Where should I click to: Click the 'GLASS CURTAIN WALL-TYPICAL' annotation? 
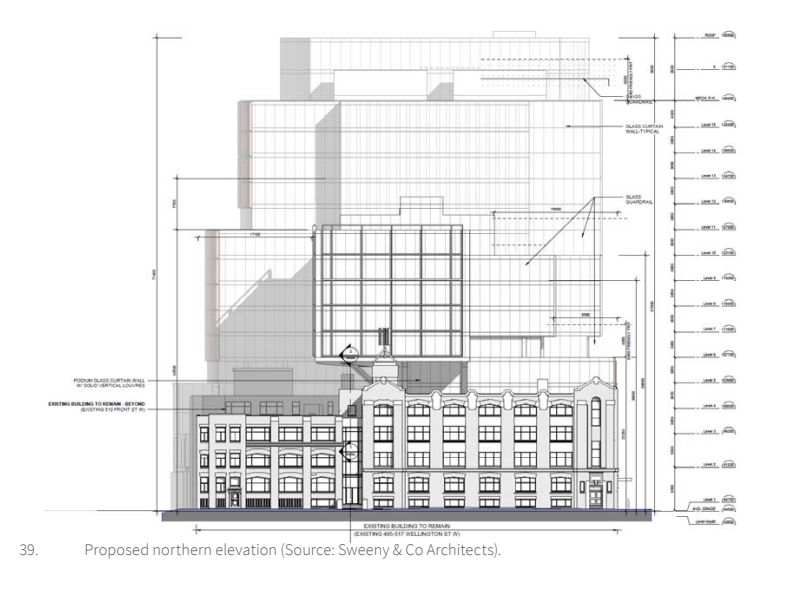(644, 129)
